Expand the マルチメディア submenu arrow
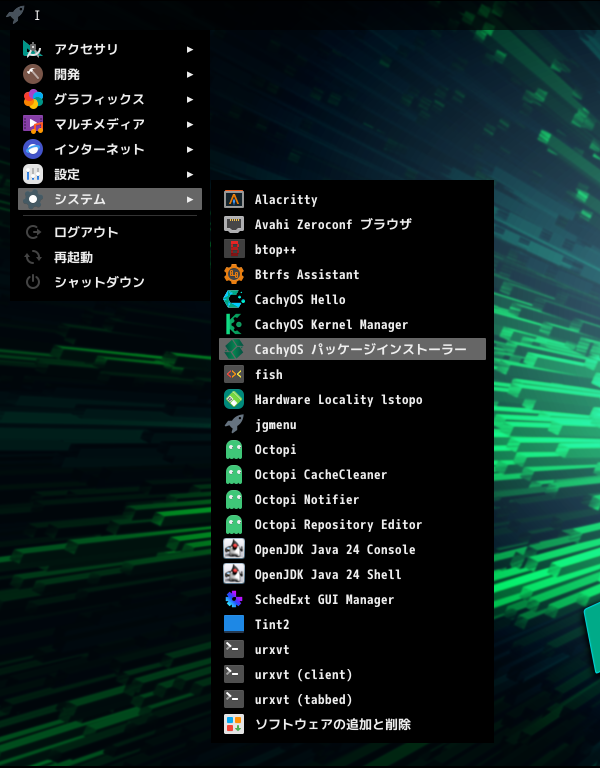The width and height of the screenshot is (600, 768). pyautogui.click(x=190, y=124)
